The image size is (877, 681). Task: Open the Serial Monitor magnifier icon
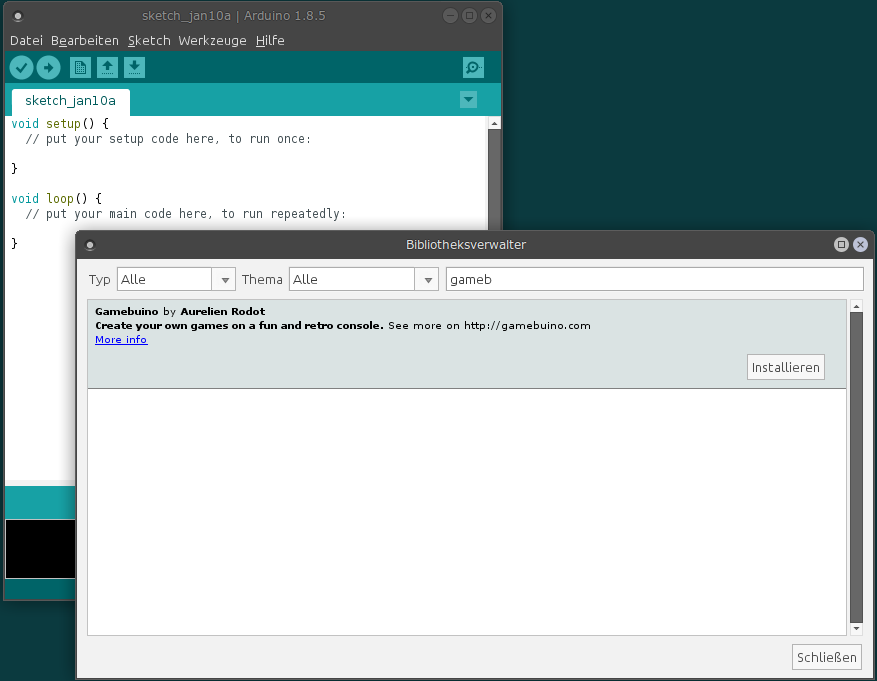[x=473, y=67]
